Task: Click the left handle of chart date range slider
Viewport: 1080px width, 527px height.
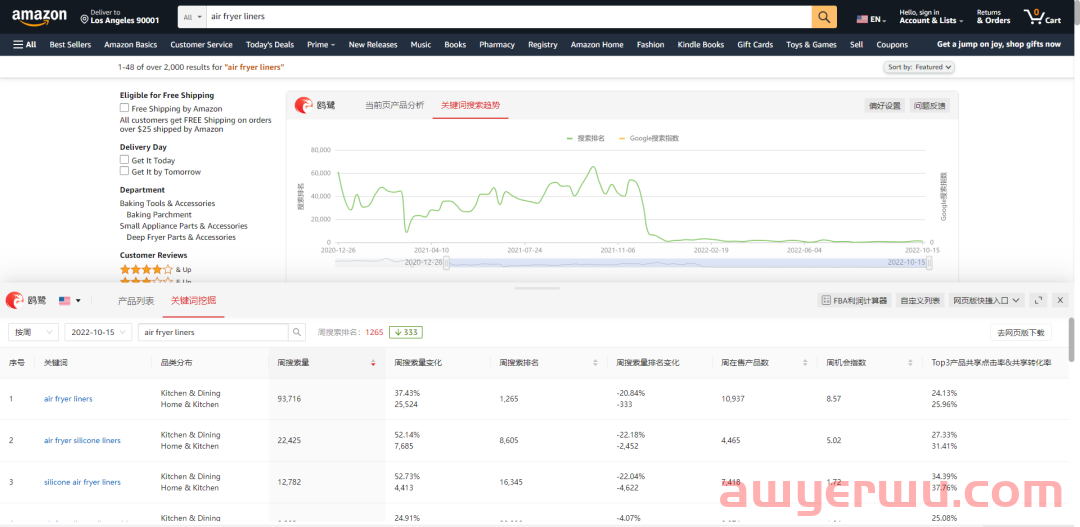Action: tap(447, 263)
